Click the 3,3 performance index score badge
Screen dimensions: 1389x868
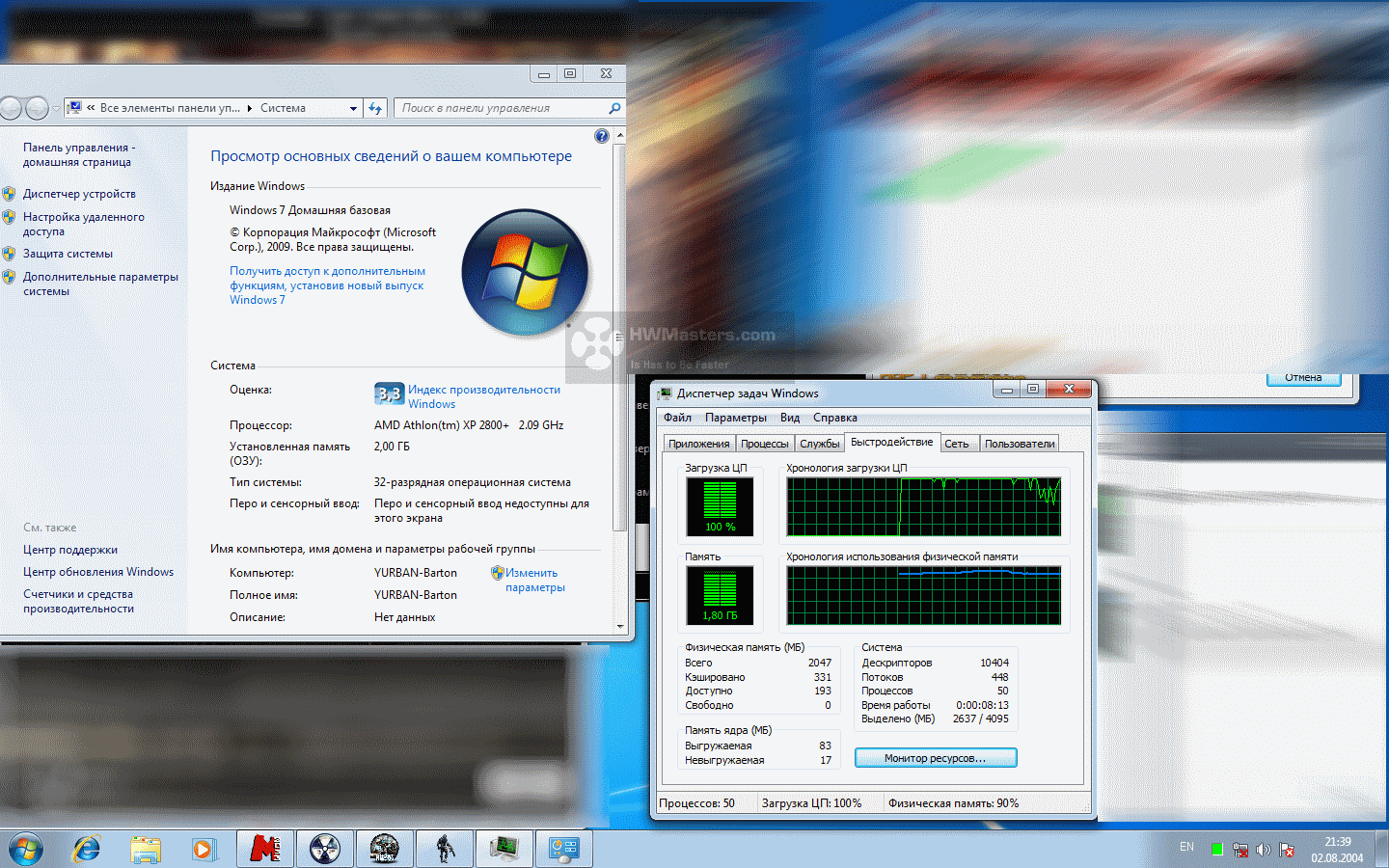click(x=389, y=393)
